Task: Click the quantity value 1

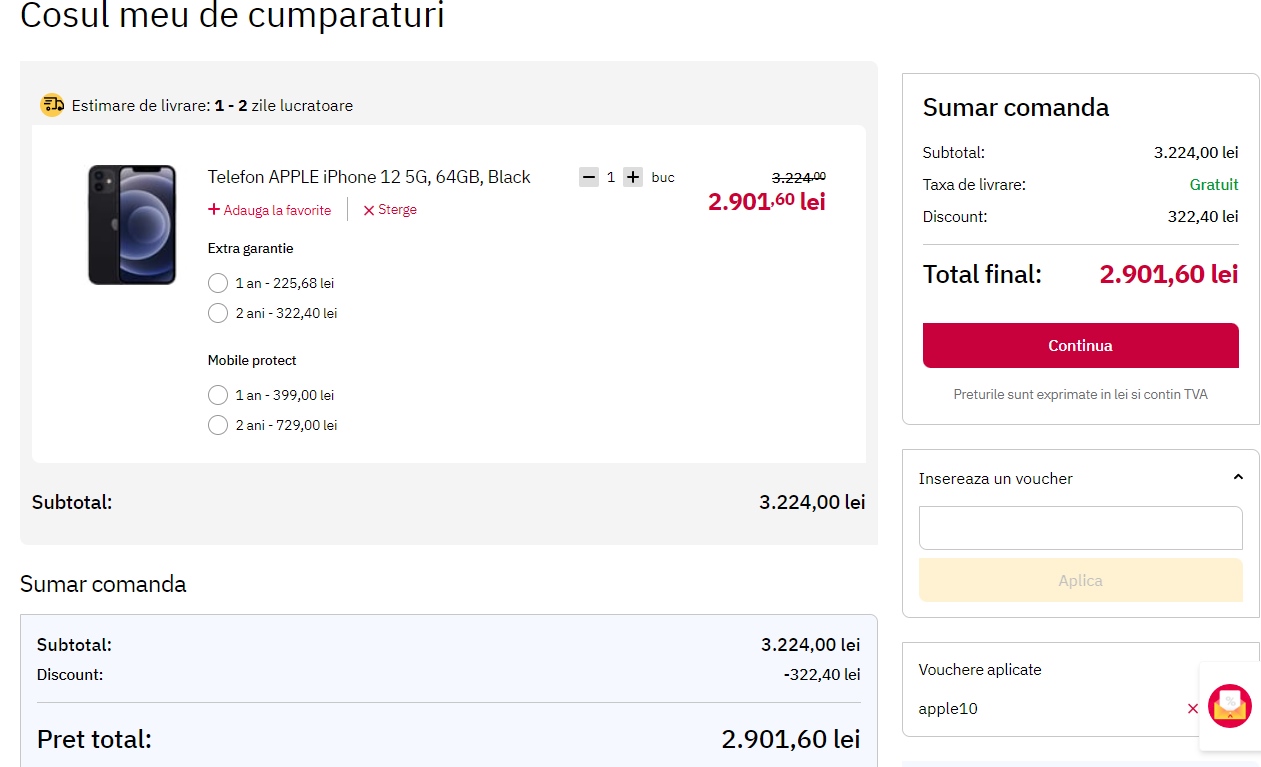Action: coord(611,177)
